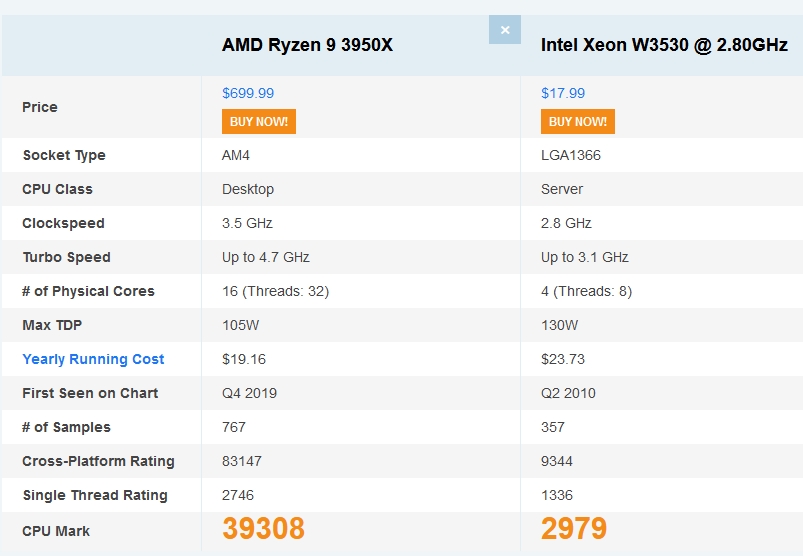Click the 105W TDP value
The image size is (803, 556).
[241, 325]
